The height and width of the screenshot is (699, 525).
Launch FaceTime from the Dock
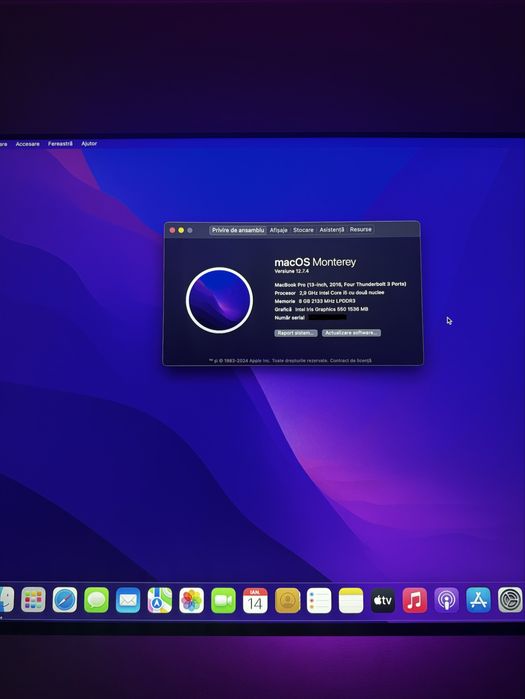223,600
